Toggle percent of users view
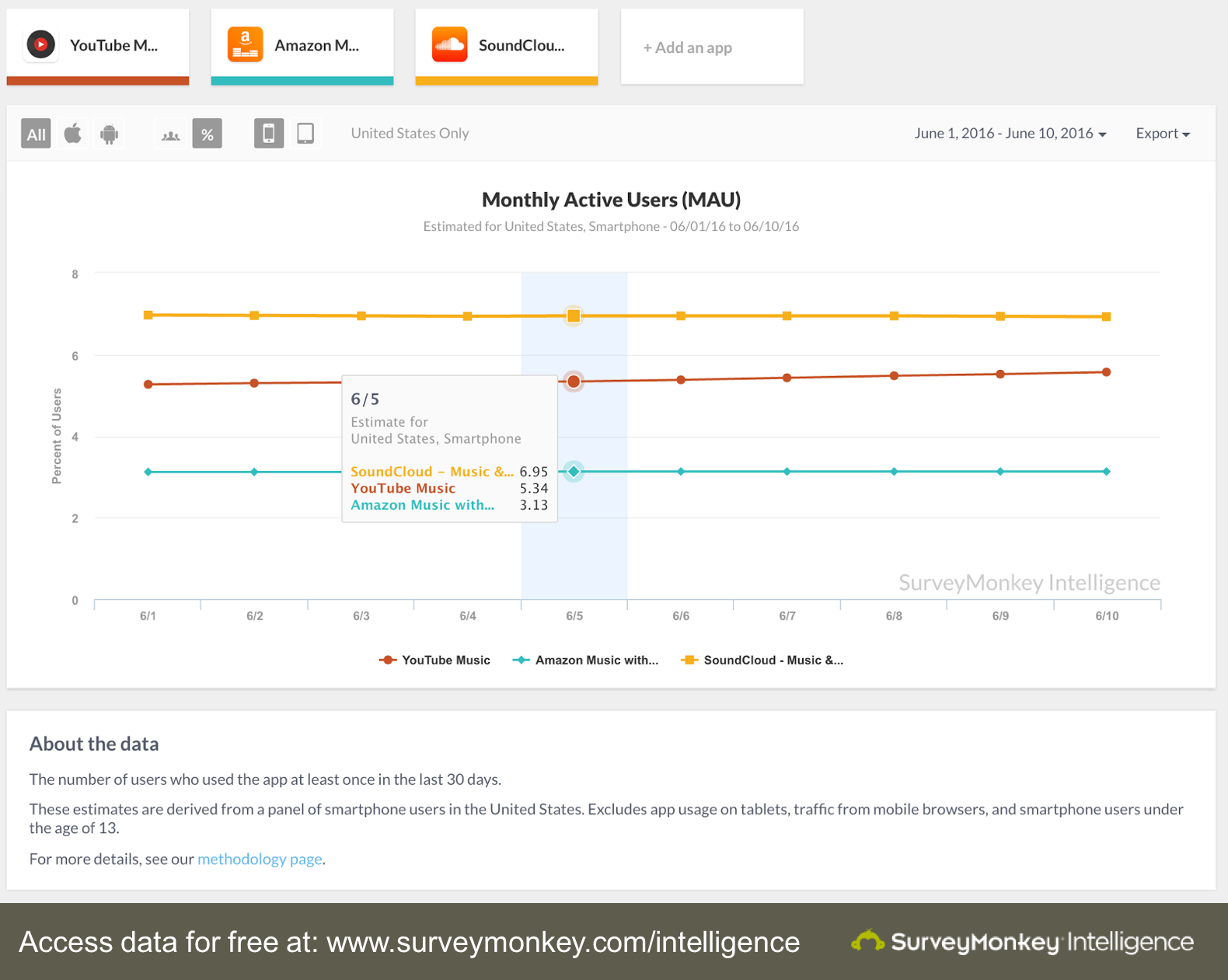1228x980 pixels. 208,134
